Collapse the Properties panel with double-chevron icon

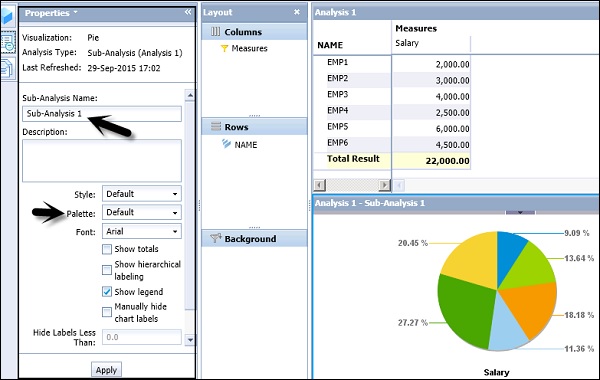(188, 12)
